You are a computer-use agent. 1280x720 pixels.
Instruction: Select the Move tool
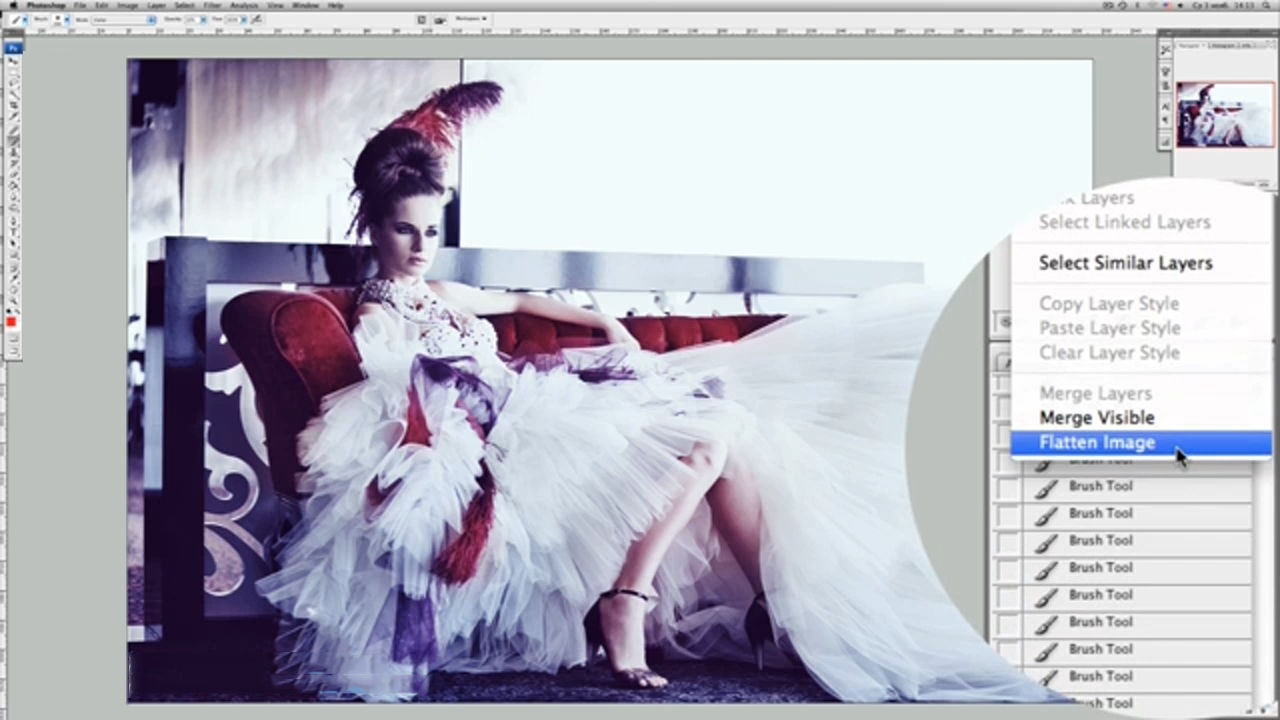pos(13,62)
